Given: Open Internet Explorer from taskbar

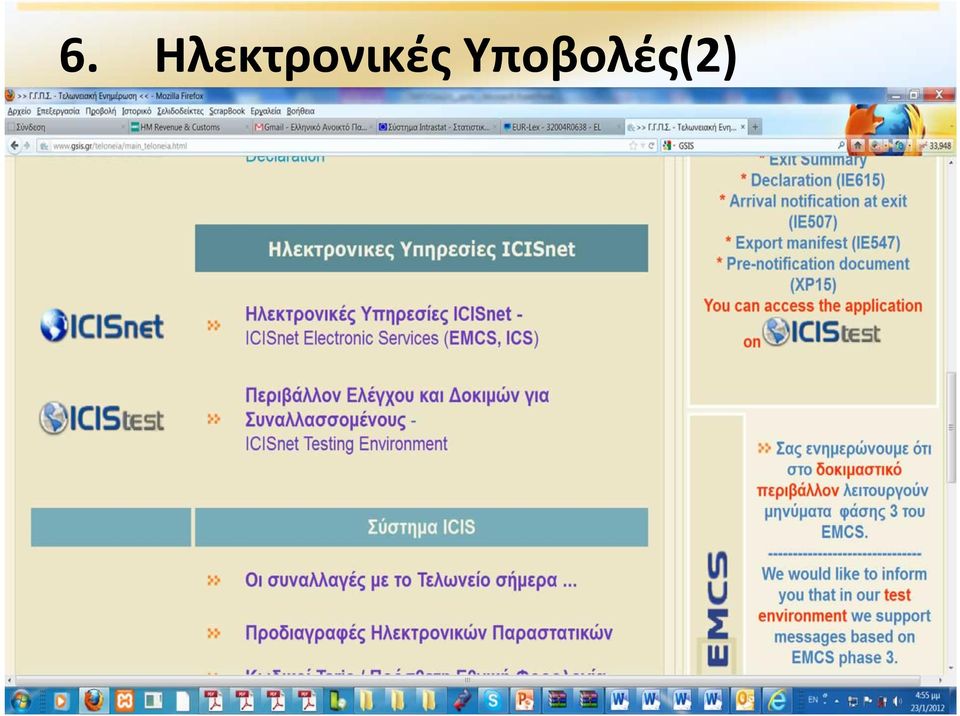Looking at the screenshot, I should (x=778, y=700).
